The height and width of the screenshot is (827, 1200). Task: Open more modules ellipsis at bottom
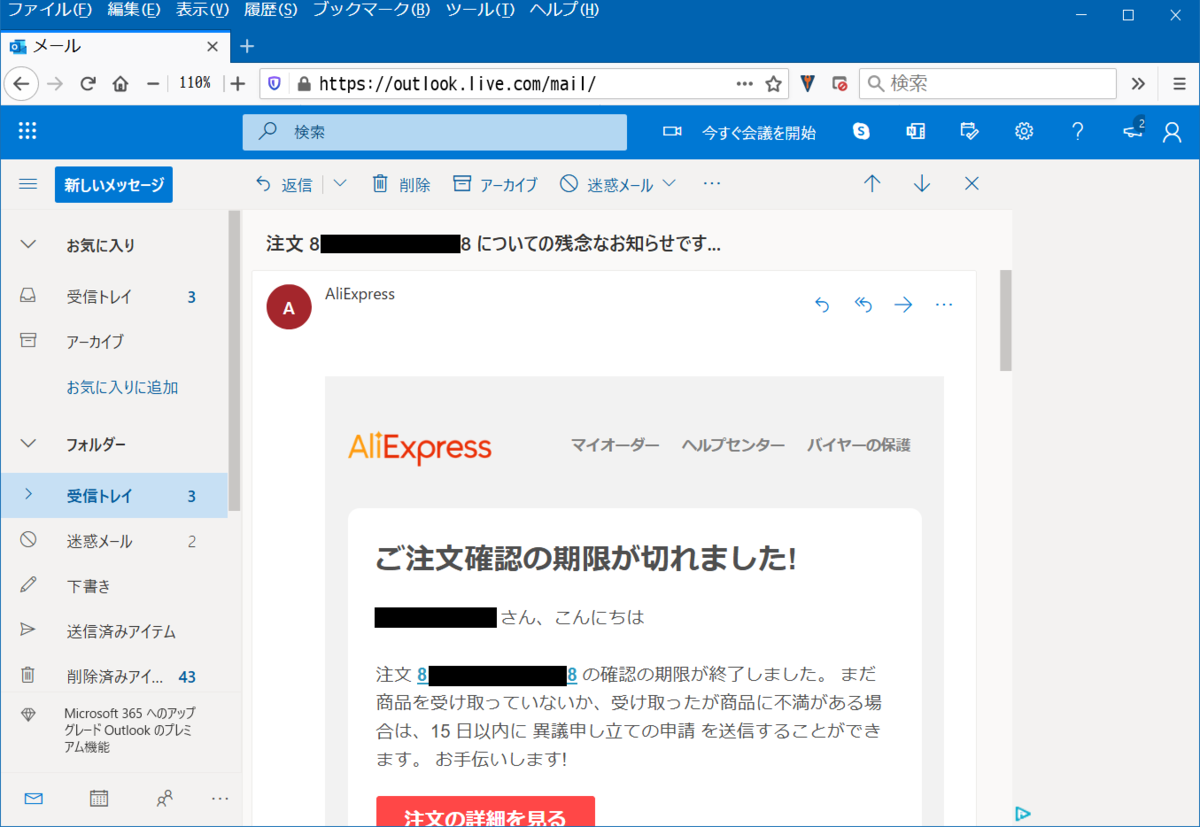pyautogui.click(x=220, y=798)
